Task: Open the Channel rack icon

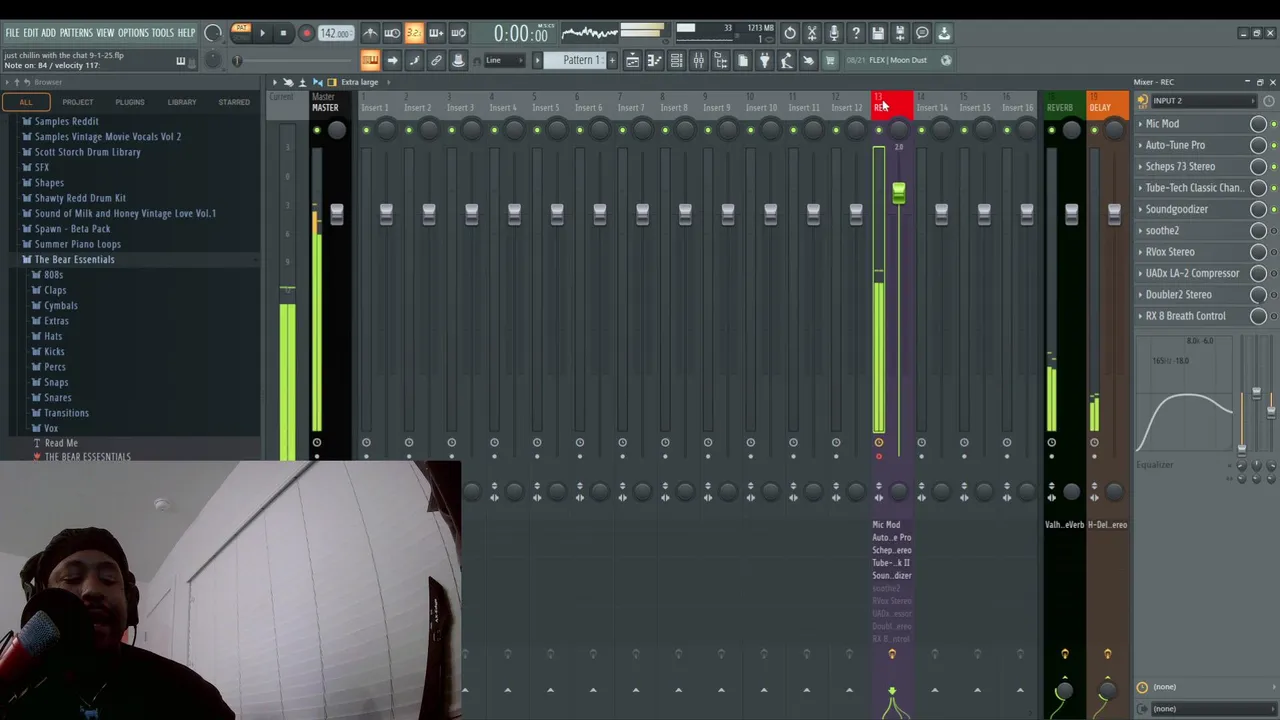Action: pos(676,61)
